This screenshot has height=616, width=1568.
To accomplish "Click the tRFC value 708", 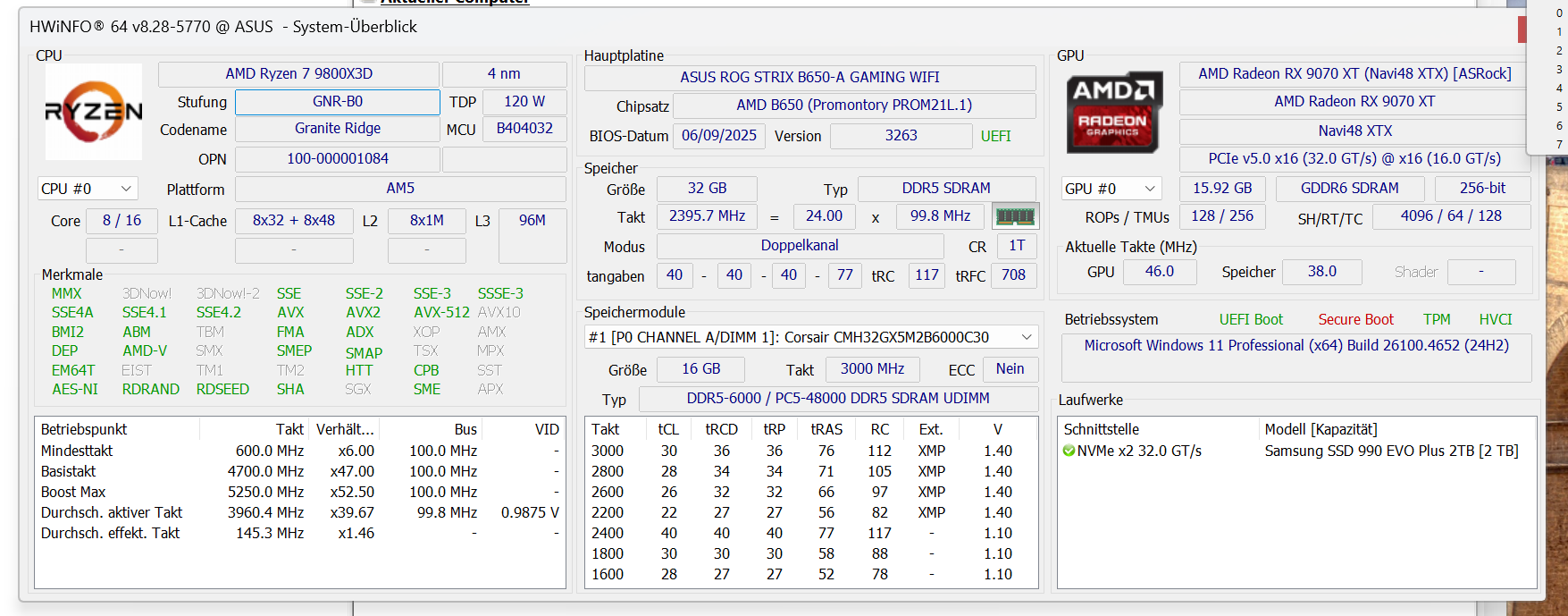I will coord(1013,275).
